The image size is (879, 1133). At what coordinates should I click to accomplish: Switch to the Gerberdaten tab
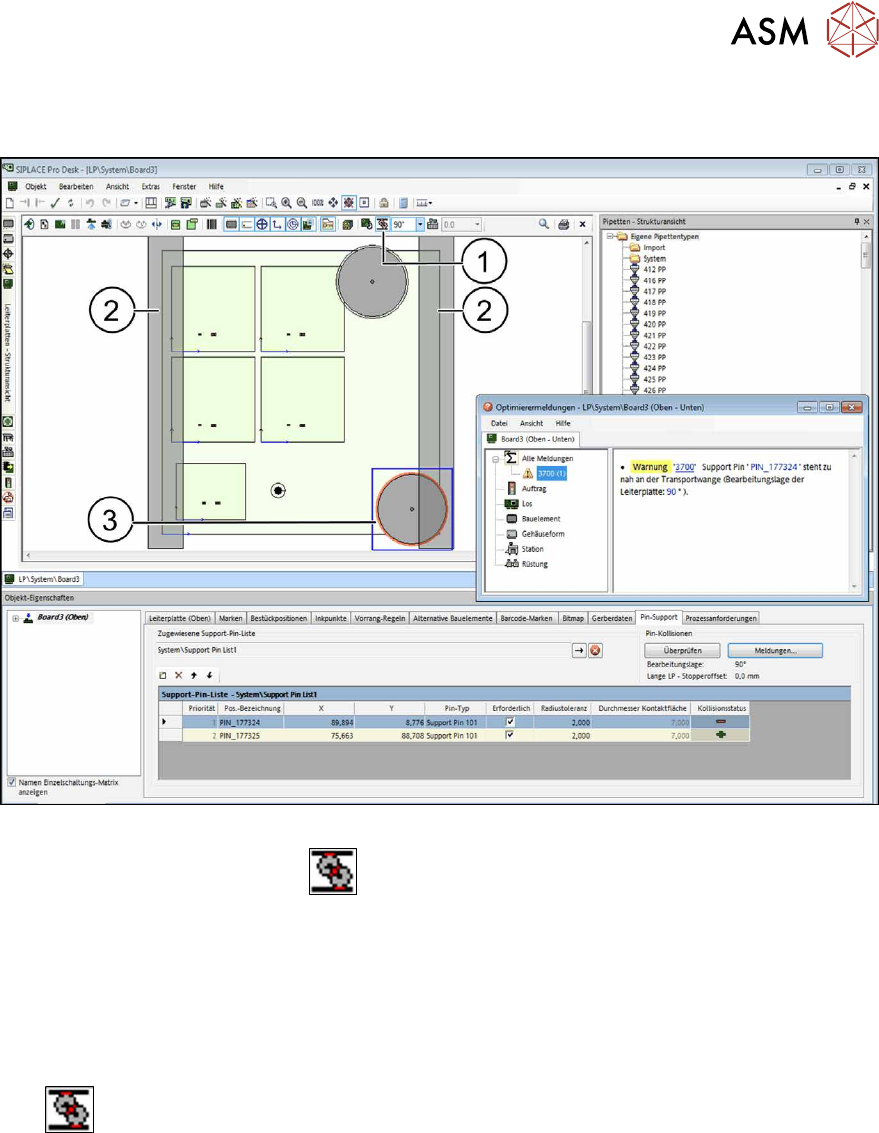[x=612, y=619]
